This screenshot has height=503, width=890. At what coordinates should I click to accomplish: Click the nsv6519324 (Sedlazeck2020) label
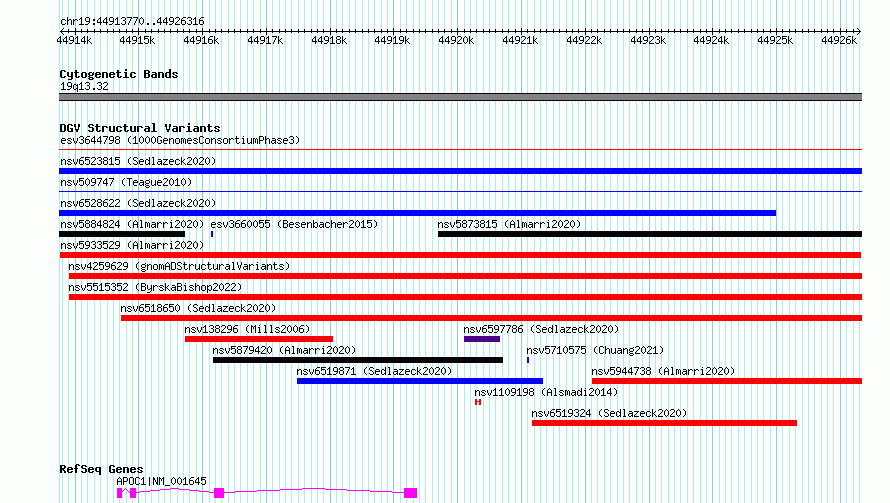point(609,413)
